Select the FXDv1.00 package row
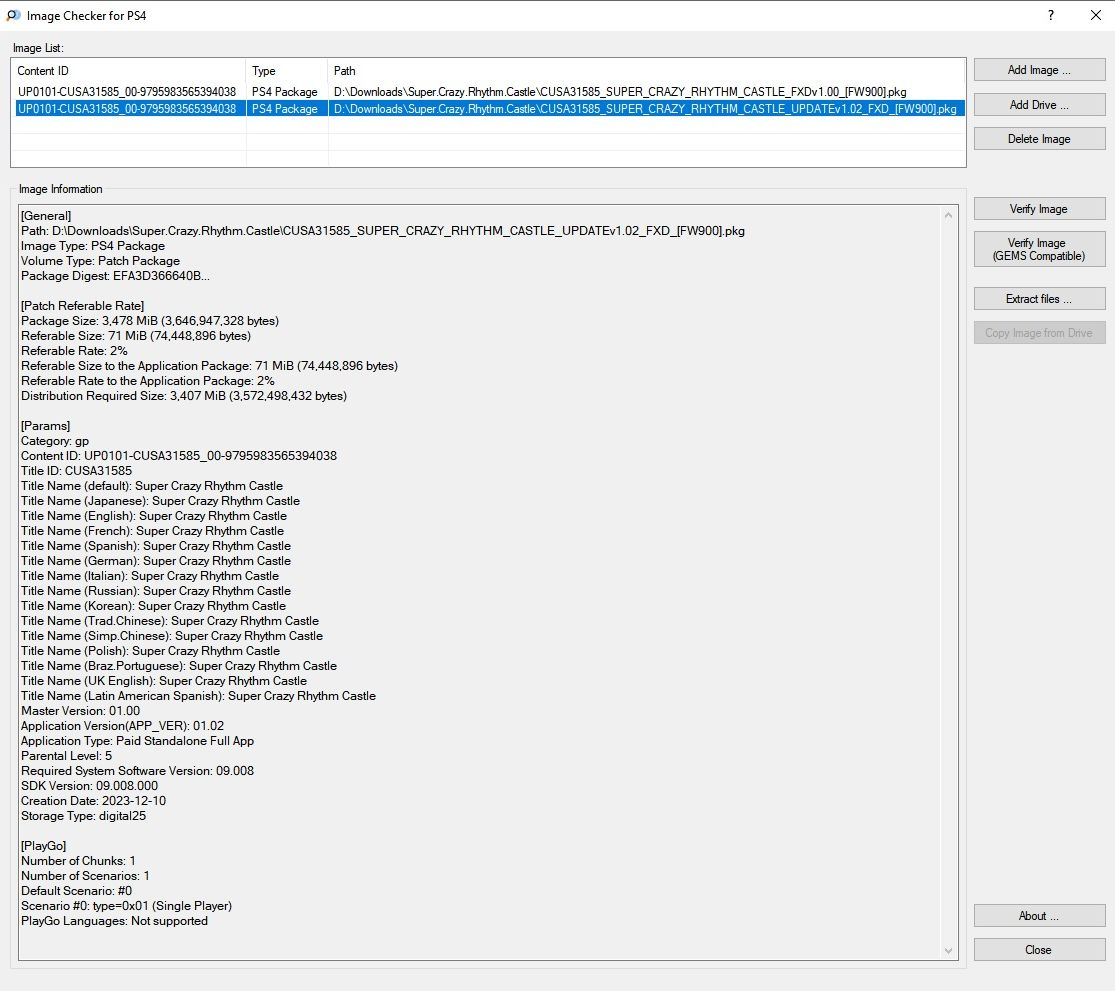 (x=489, y=92)
